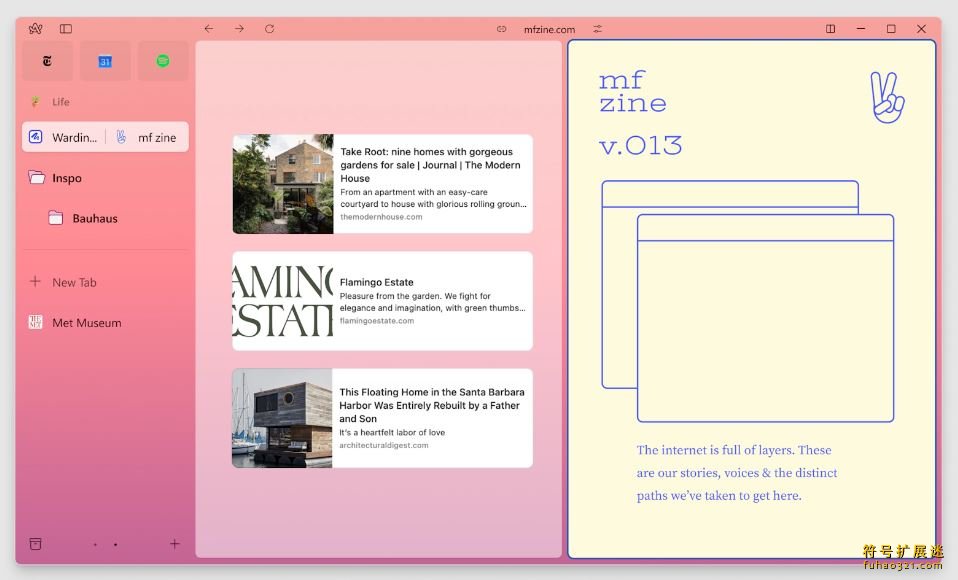Viewport: 958px width, 580px height.
Task: Expand the Inspo folder
Action: pos(66,178)
